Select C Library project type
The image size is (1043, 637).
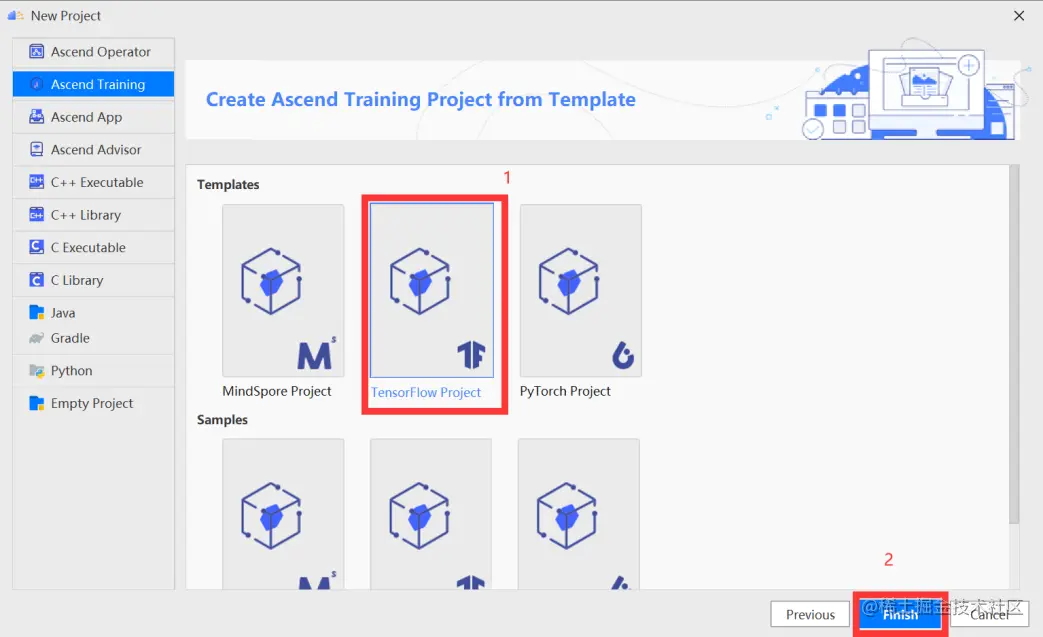pyautogui.click(x=93, y=279)
